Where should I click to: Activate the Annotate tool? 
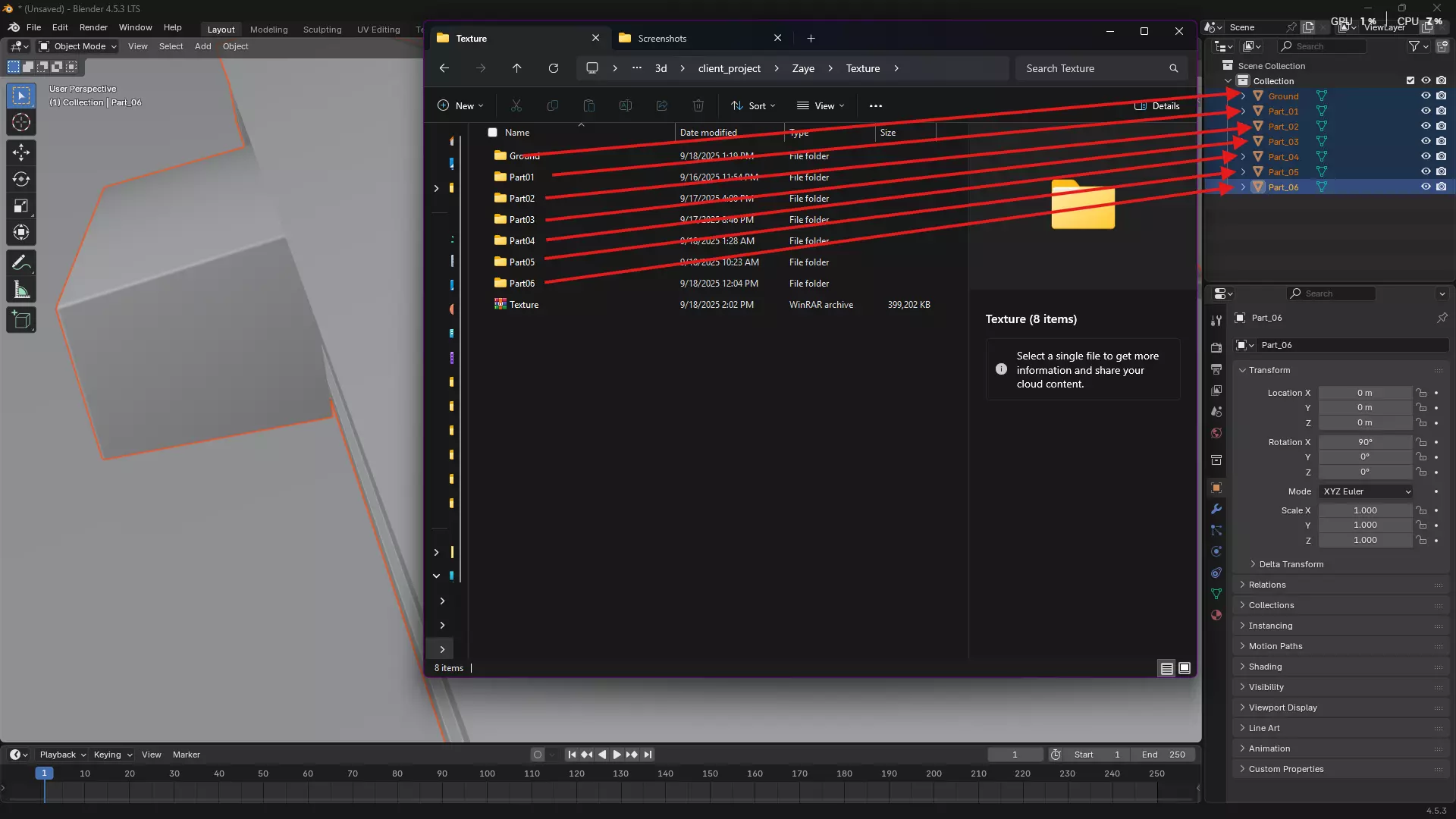click(21, 263)
